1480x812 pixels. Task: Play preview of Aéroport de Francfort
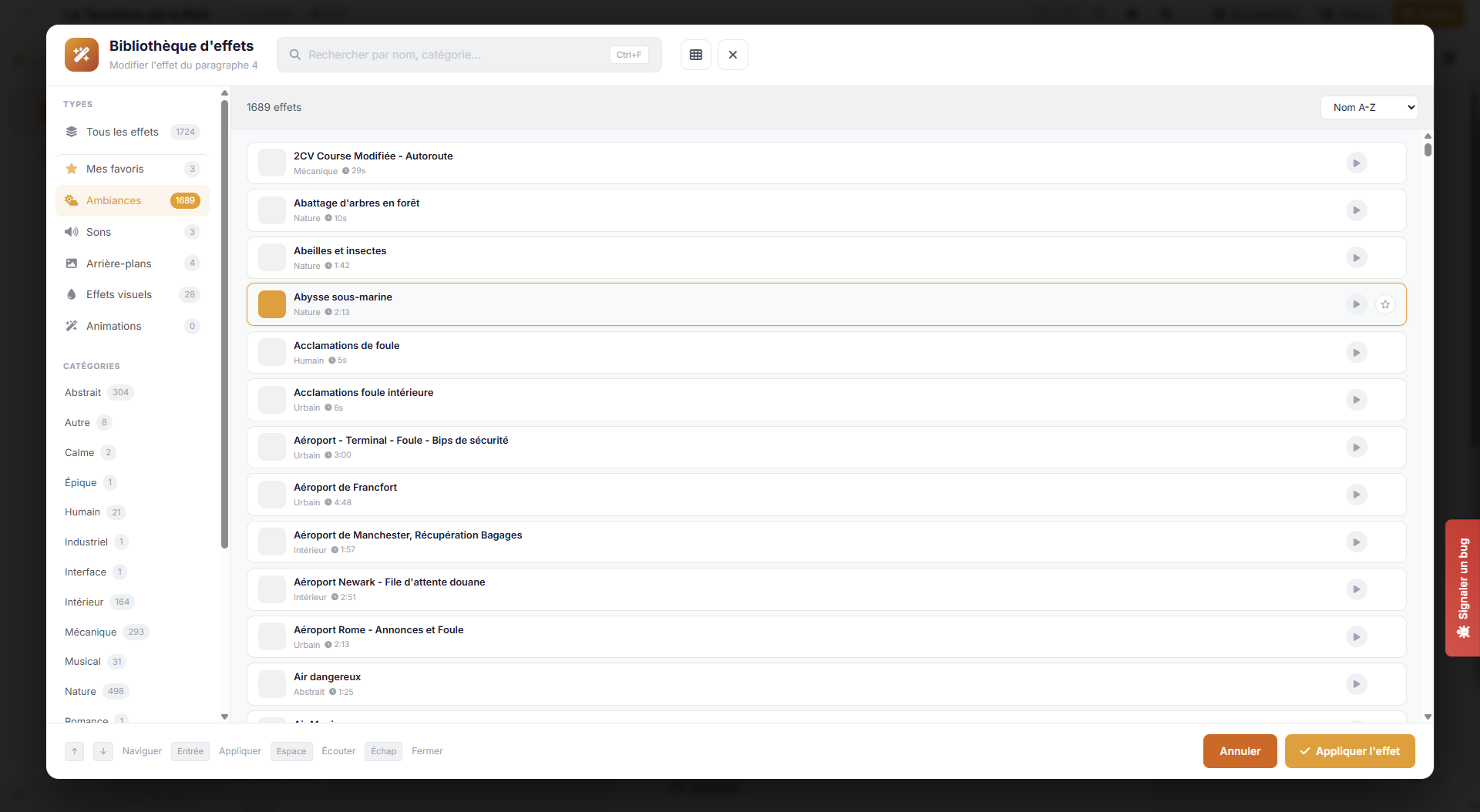[x=1356, y=495]
